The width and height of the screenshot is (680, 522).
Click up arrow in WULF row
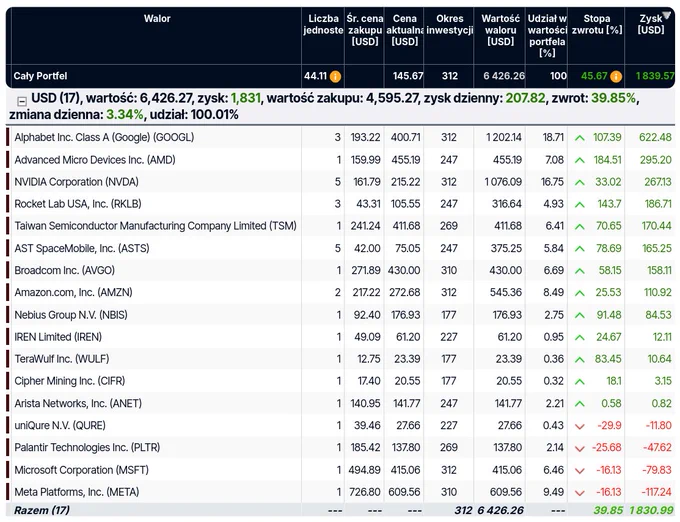point(579,359)
